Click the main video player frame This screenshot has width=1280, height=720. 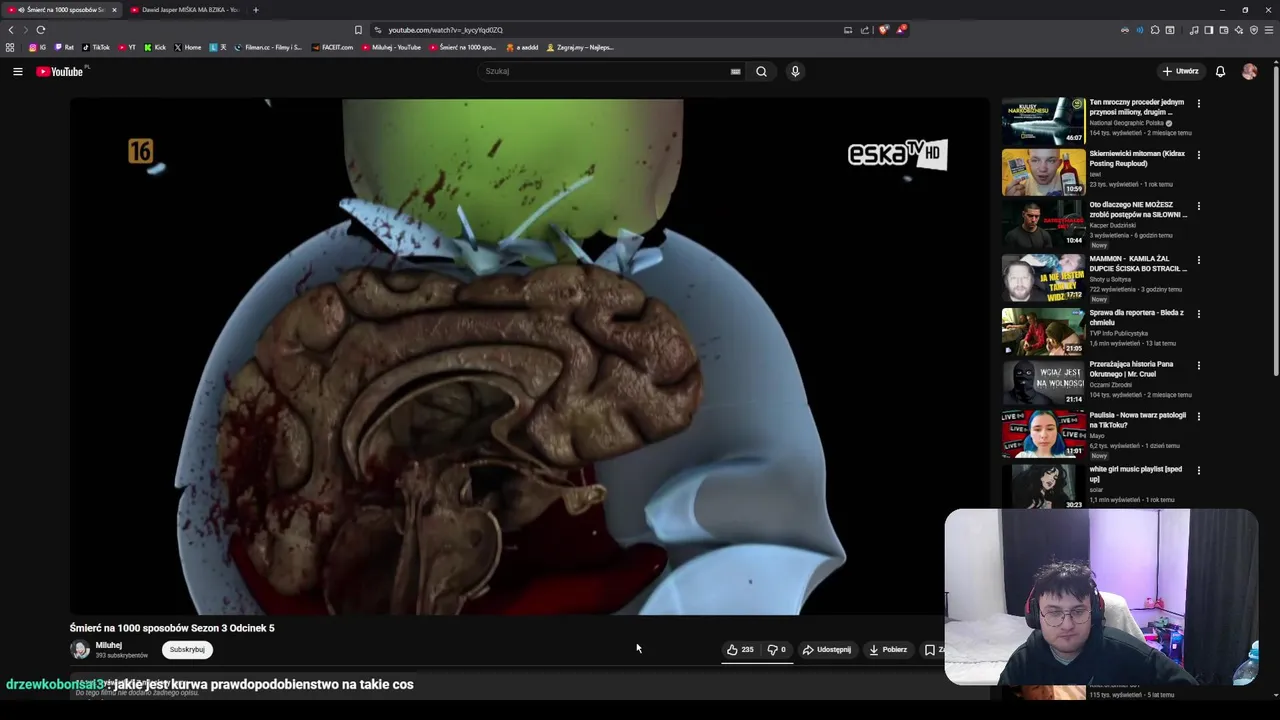pos(529,356)
